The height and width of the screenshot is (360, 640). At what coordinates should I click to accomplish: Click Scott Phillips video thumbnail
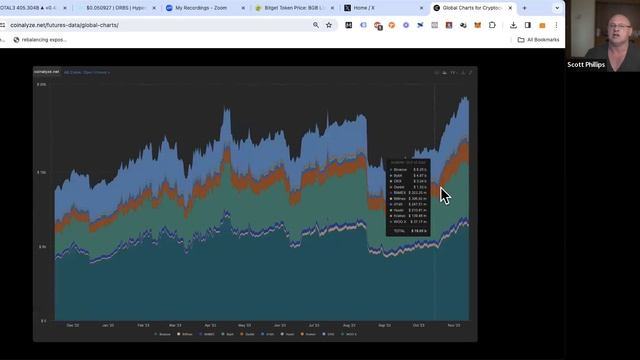click(x=604, y=36)
